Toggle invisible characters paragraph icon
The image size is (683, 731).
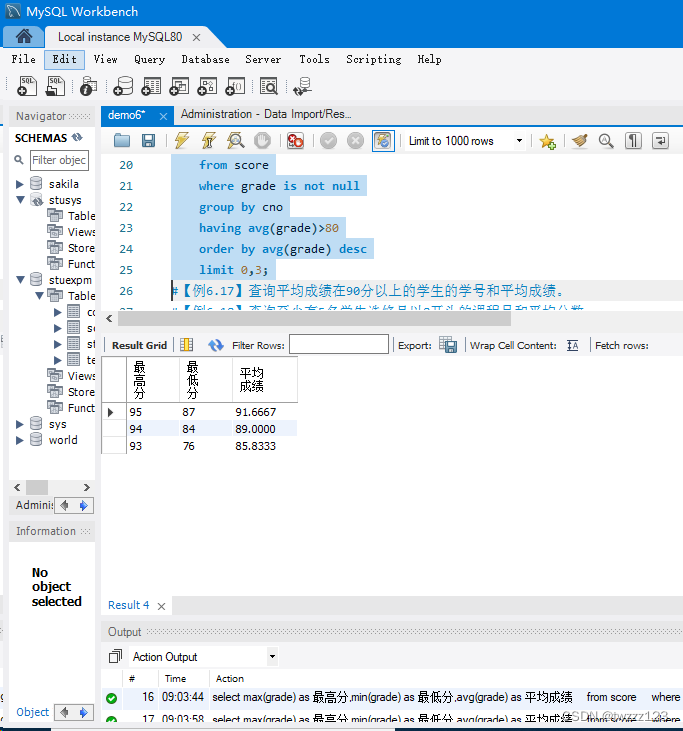point(633,140)
